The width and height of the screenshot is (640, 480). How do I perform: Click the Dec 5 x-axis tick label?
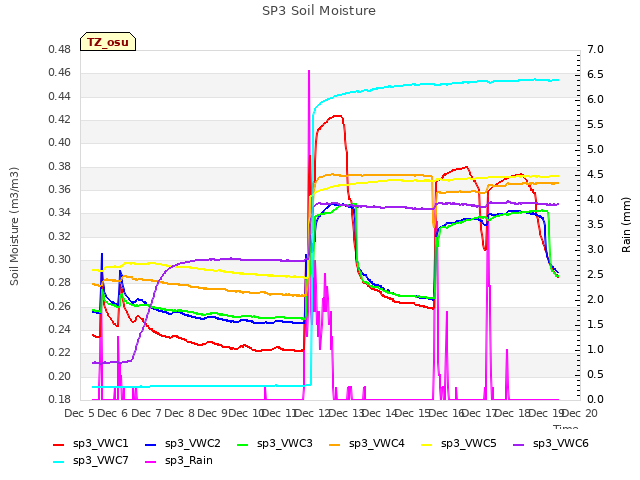click(x=80, y=413)
